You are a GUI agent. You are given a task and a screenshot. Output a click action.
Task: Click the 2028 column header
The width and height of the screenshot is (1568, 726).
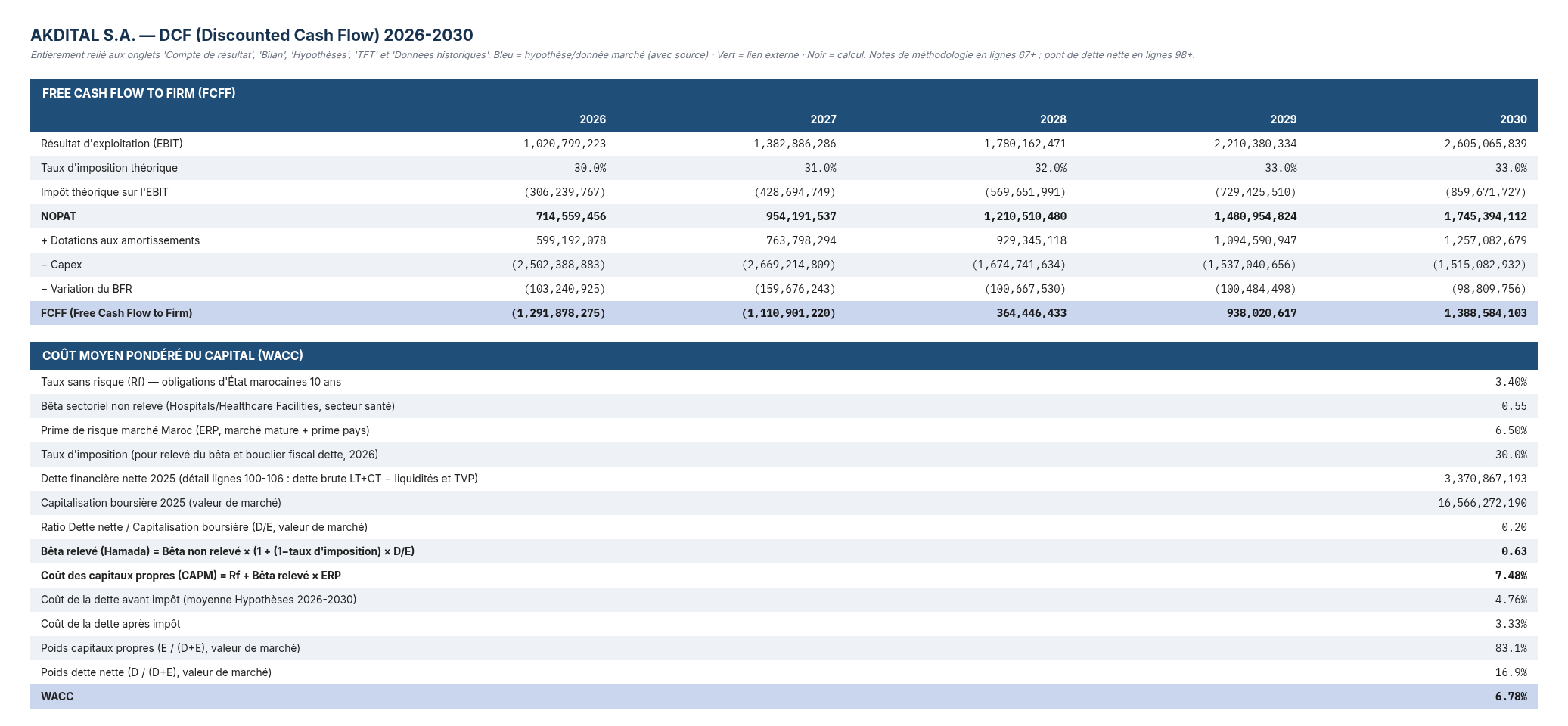click(1053, 119)
